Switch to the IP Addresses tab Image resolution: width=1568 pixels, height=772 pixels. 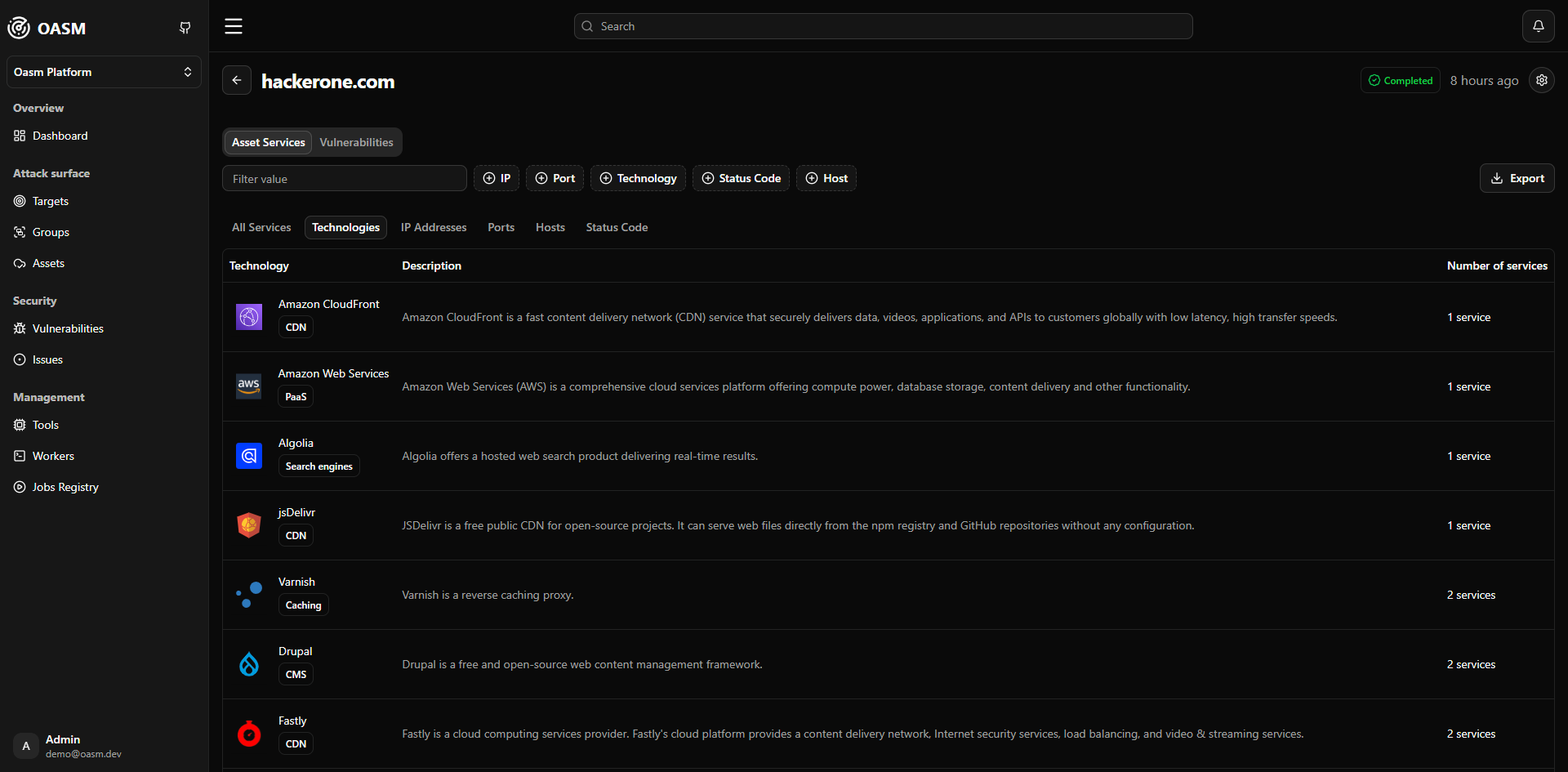point(434,227)
